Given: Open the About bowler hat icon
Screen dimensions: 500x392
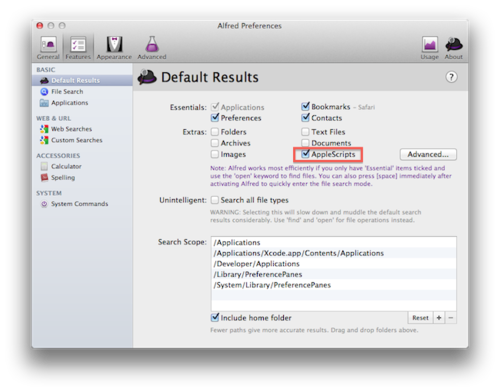Looking at the screenshot, I should pyautogui.click(x=454, y=48).
